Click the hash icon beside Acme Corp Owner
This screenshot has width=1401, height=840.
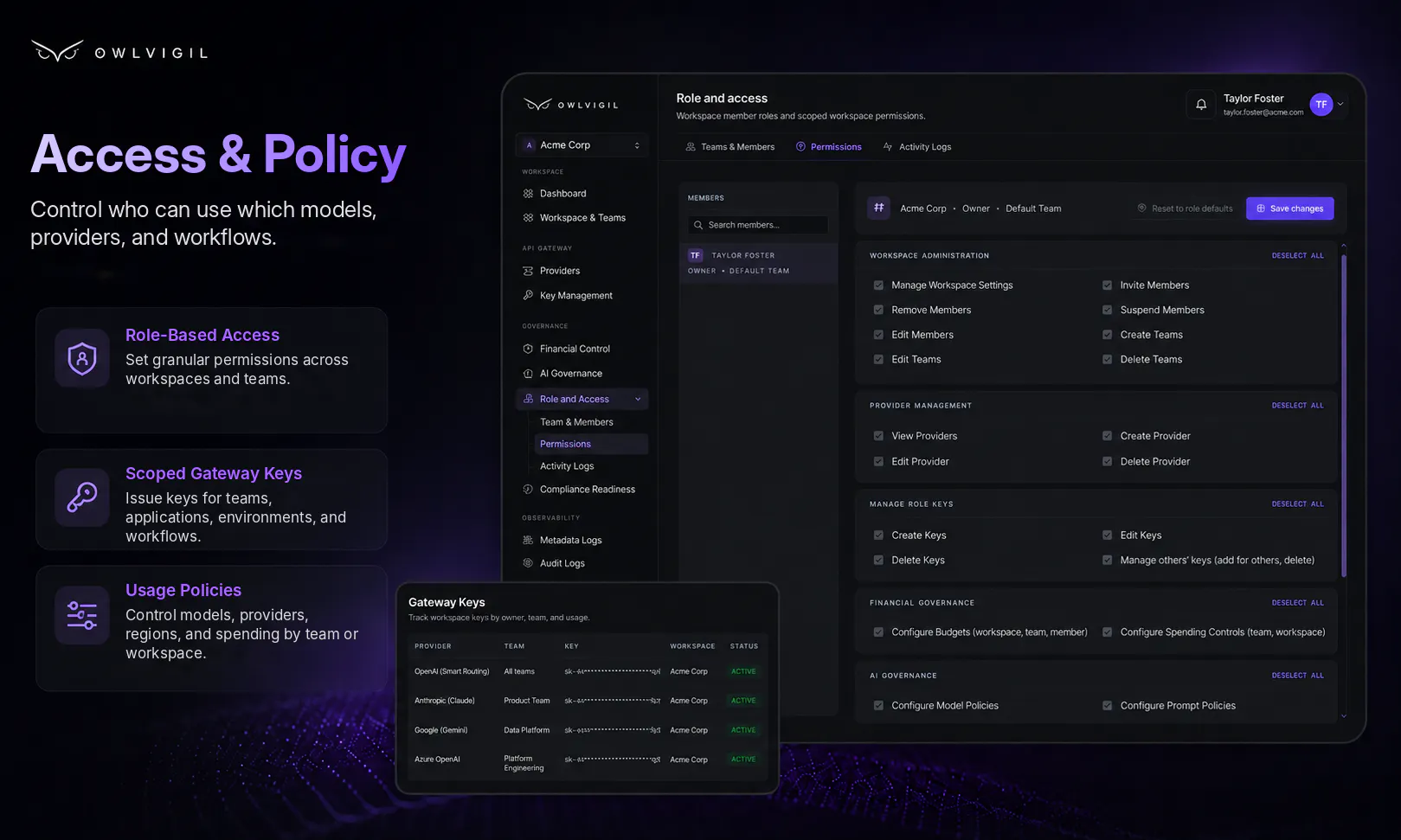click(x=878, y=208)
